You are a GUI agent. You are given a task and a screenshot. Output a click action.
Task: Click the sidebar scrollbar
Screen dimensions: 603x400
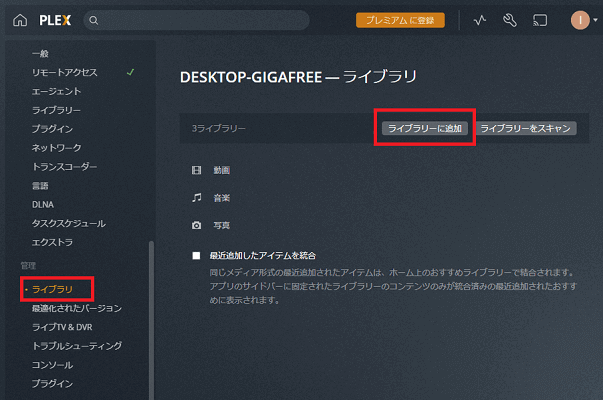(x=151, y=319)
